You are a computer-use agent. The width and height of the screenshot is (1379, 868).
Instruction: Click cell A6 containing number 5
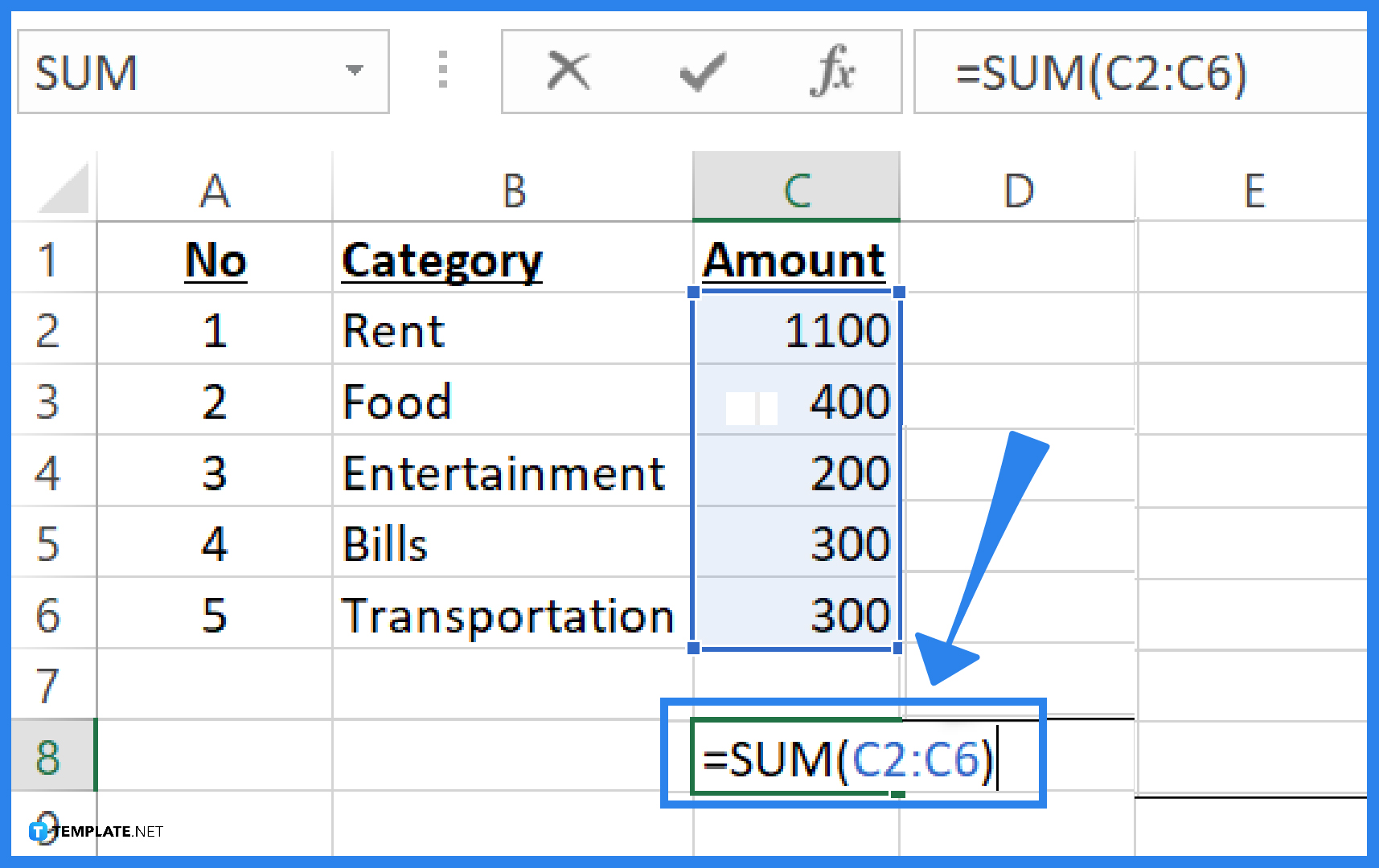coord(215,614)
